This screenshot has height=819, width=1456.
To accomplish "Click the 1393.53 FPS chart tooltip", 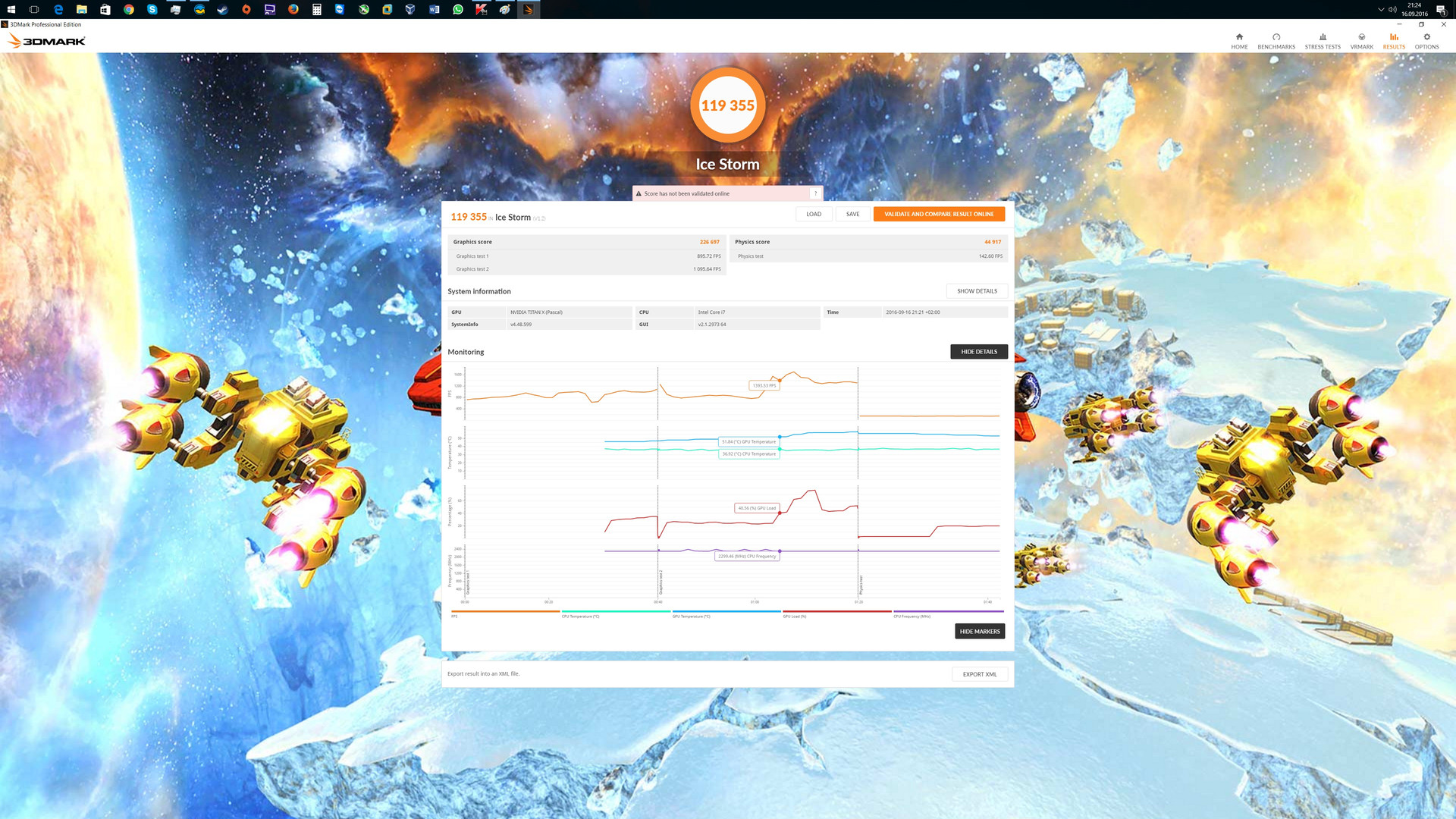I will 764,385.
